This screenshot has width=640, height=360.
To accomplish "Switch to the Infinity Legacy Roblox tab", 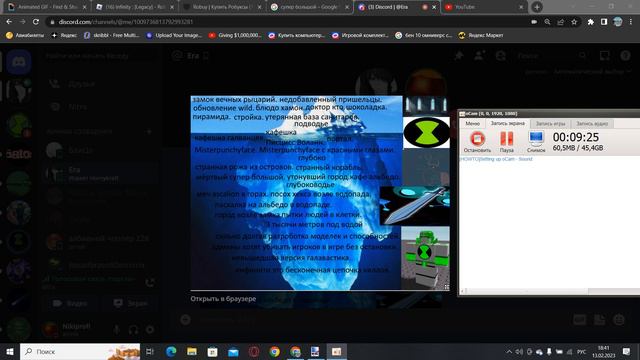I will (x=135, y=7).
